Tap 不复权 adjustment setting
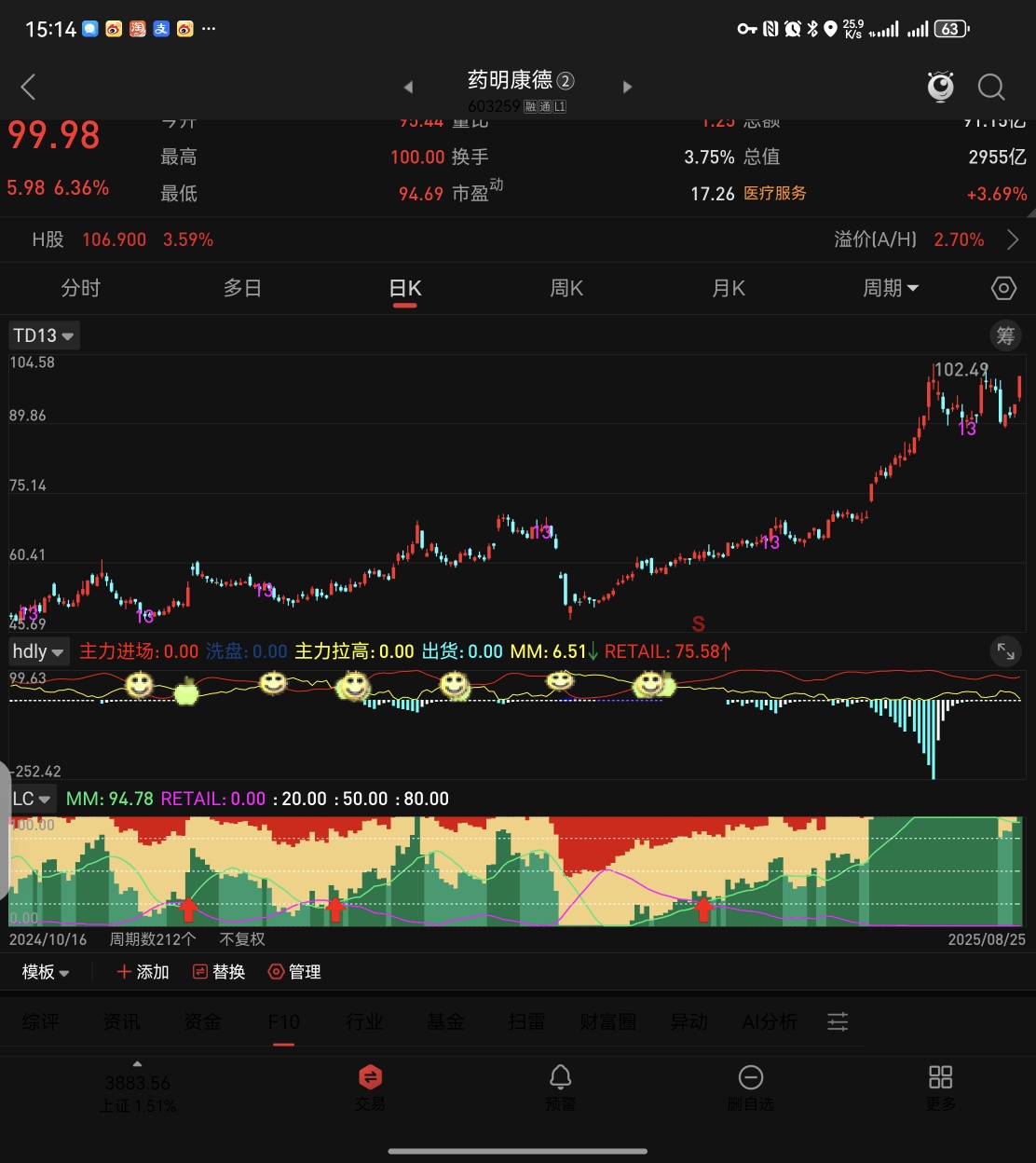The height and width of the screenshot is (1163, 1036). [242, 939]
